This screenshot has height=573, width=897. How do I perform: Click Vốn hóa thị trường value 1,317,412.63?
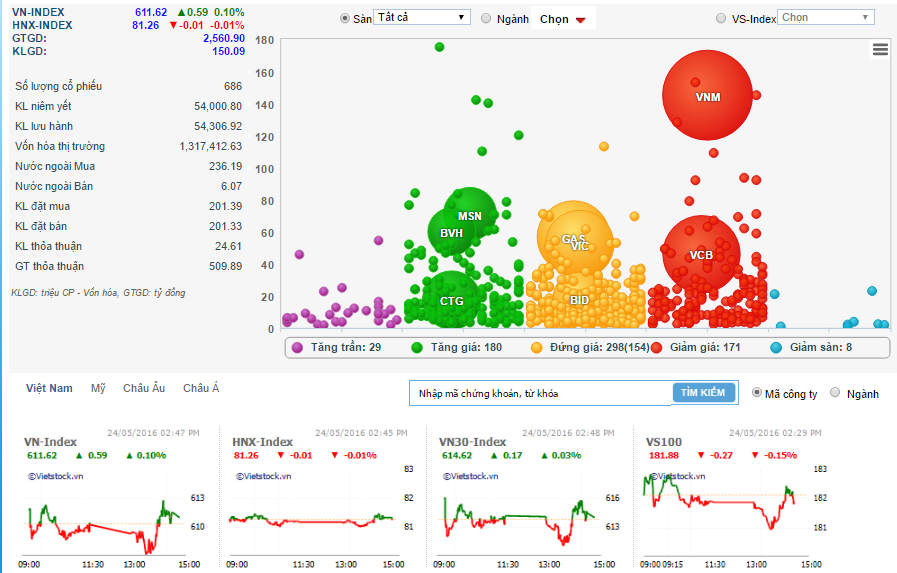pos(211,146)
